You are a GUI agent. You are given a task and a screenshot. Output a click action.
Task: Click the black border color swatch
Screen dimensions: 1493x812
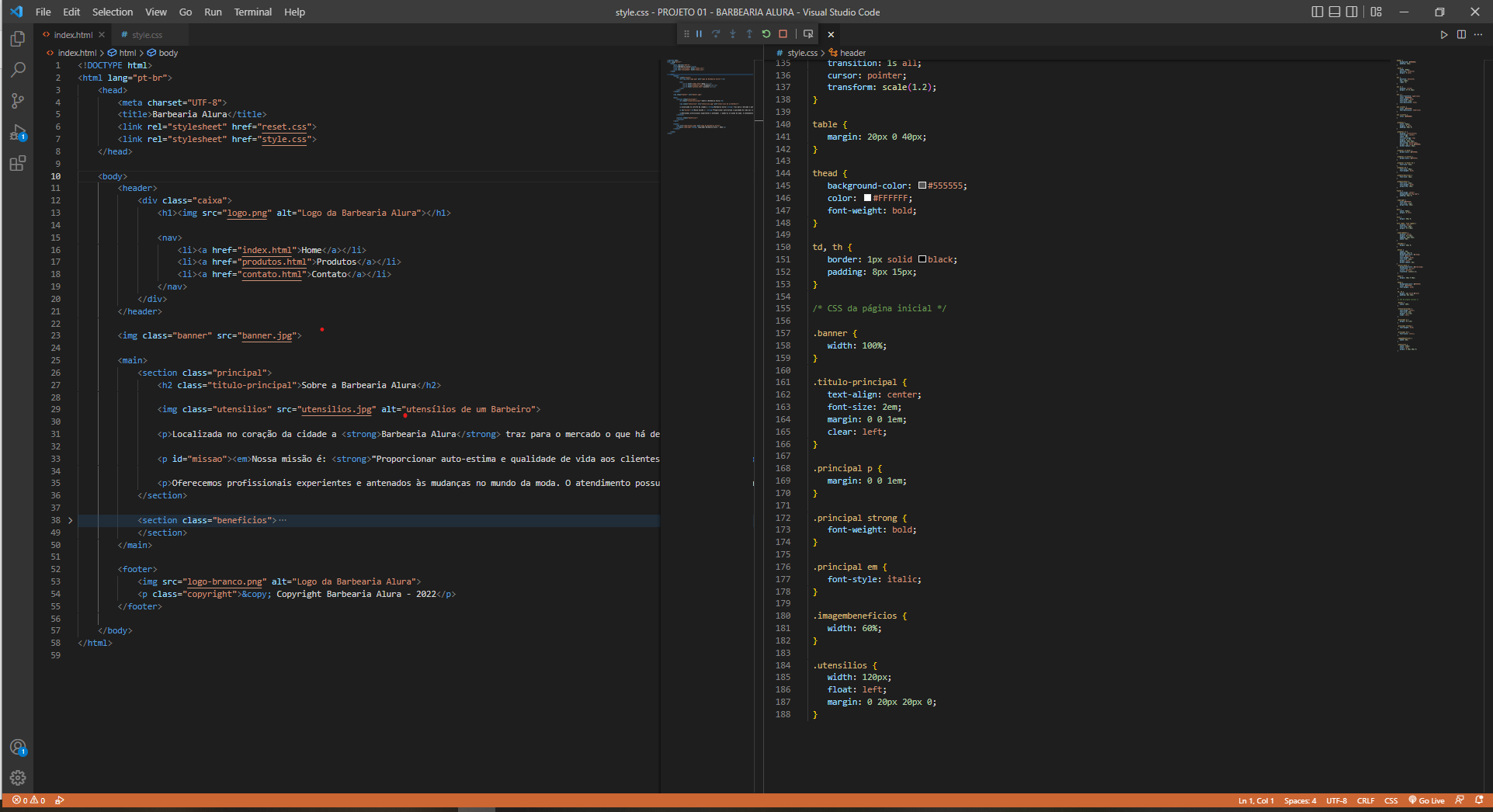[922, 259]
